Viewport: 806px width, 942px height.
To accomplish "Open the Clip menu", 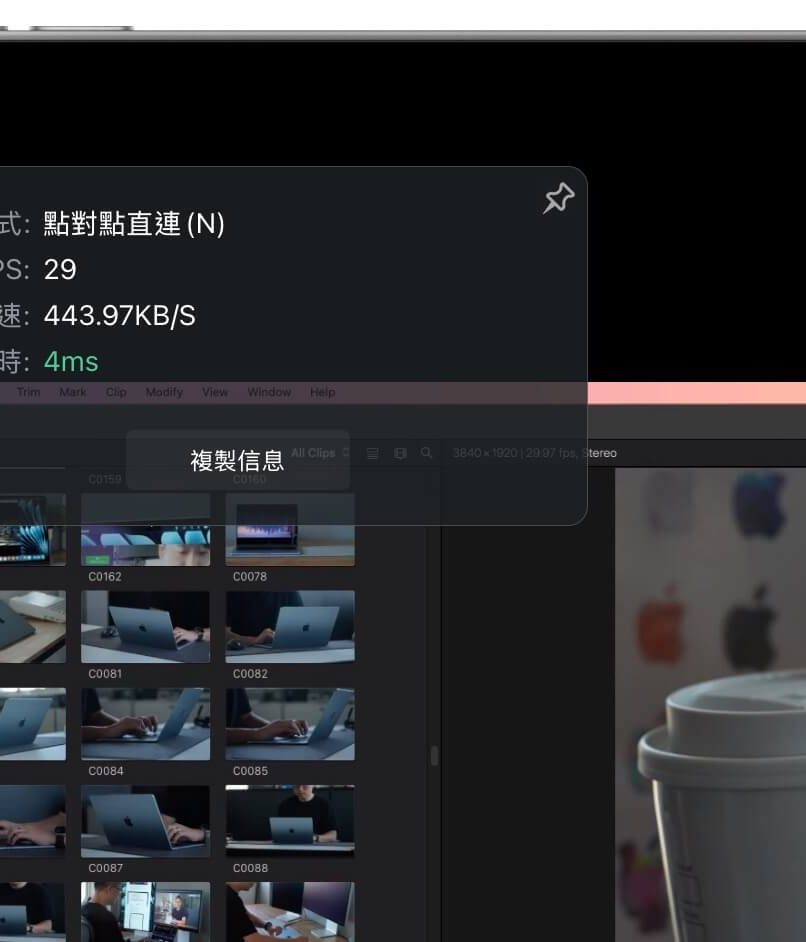I will pos(116,392).
